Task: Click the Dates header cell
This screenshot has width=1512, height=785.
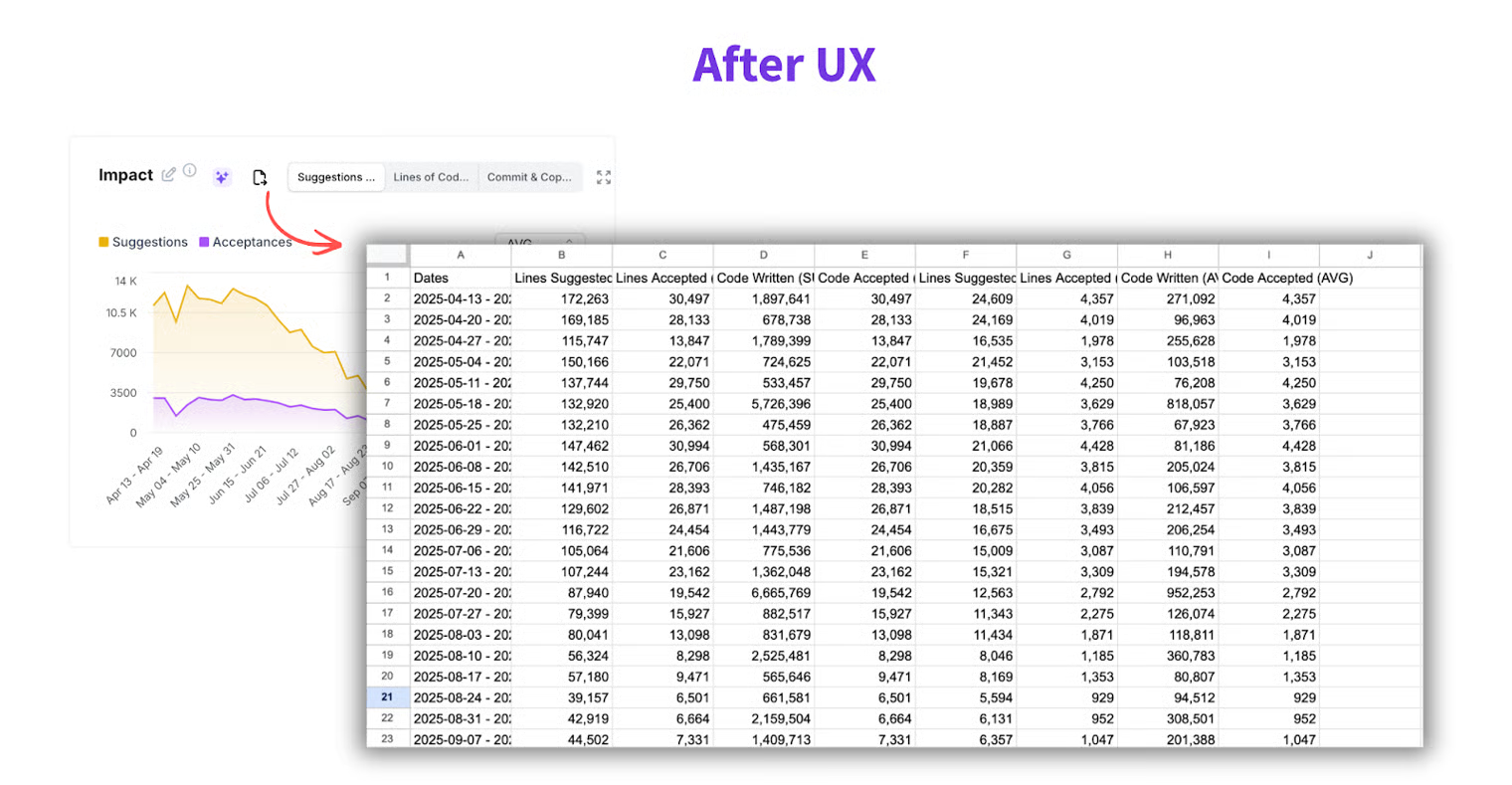Action: pyautogui.click(x=460, y=278)
